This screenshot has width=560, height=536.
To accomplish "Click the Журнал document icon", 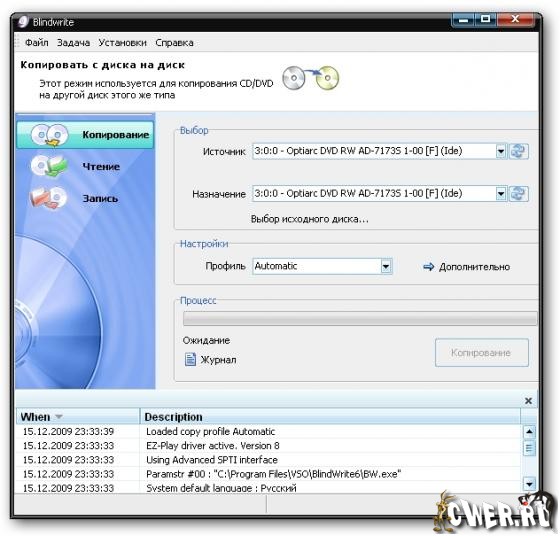I will (x=190, y=359).
